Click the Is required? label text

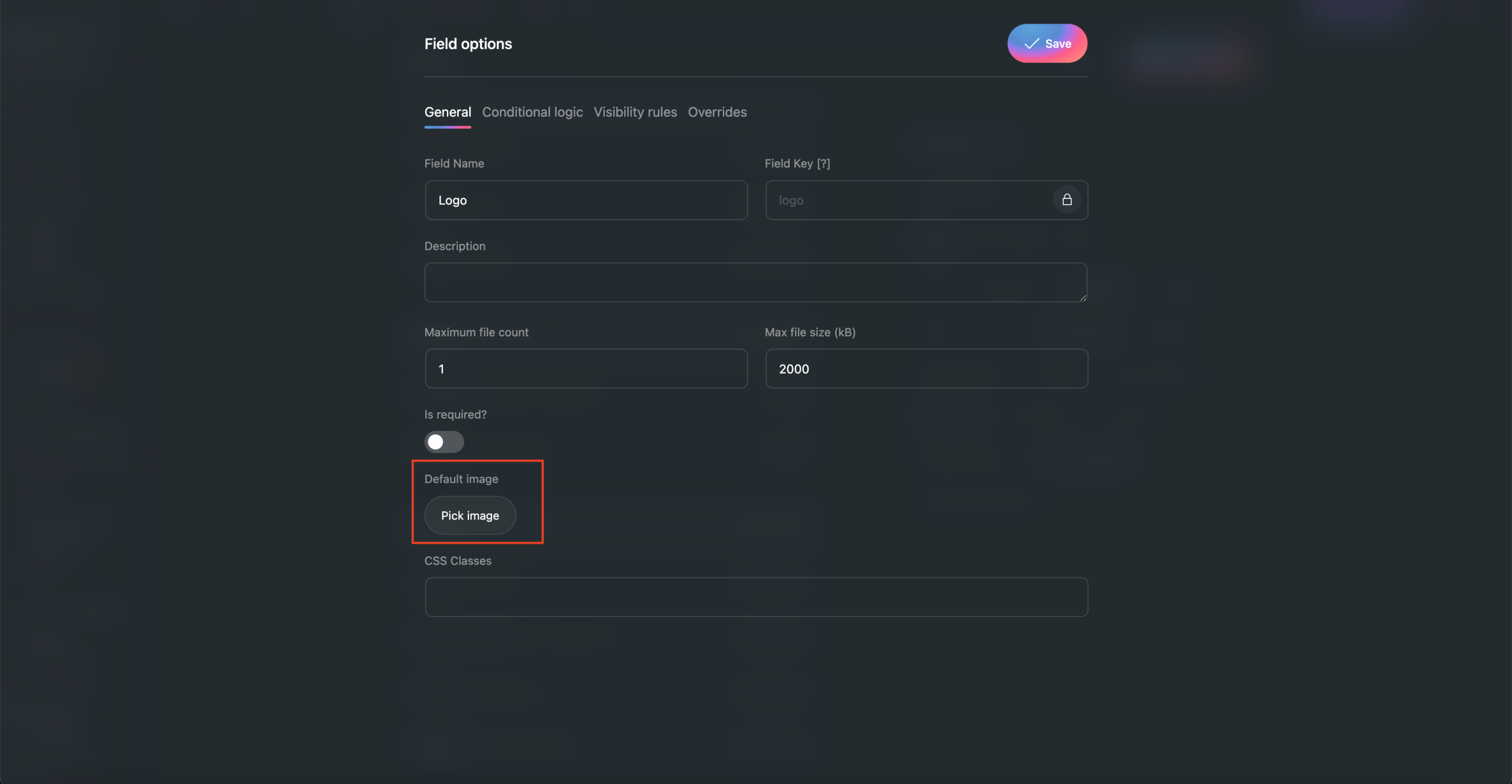455,414
